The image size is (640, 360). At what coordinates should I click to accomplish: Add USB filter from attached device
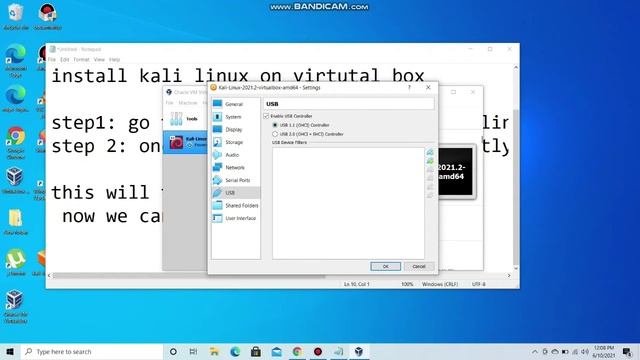click(430, 161)
